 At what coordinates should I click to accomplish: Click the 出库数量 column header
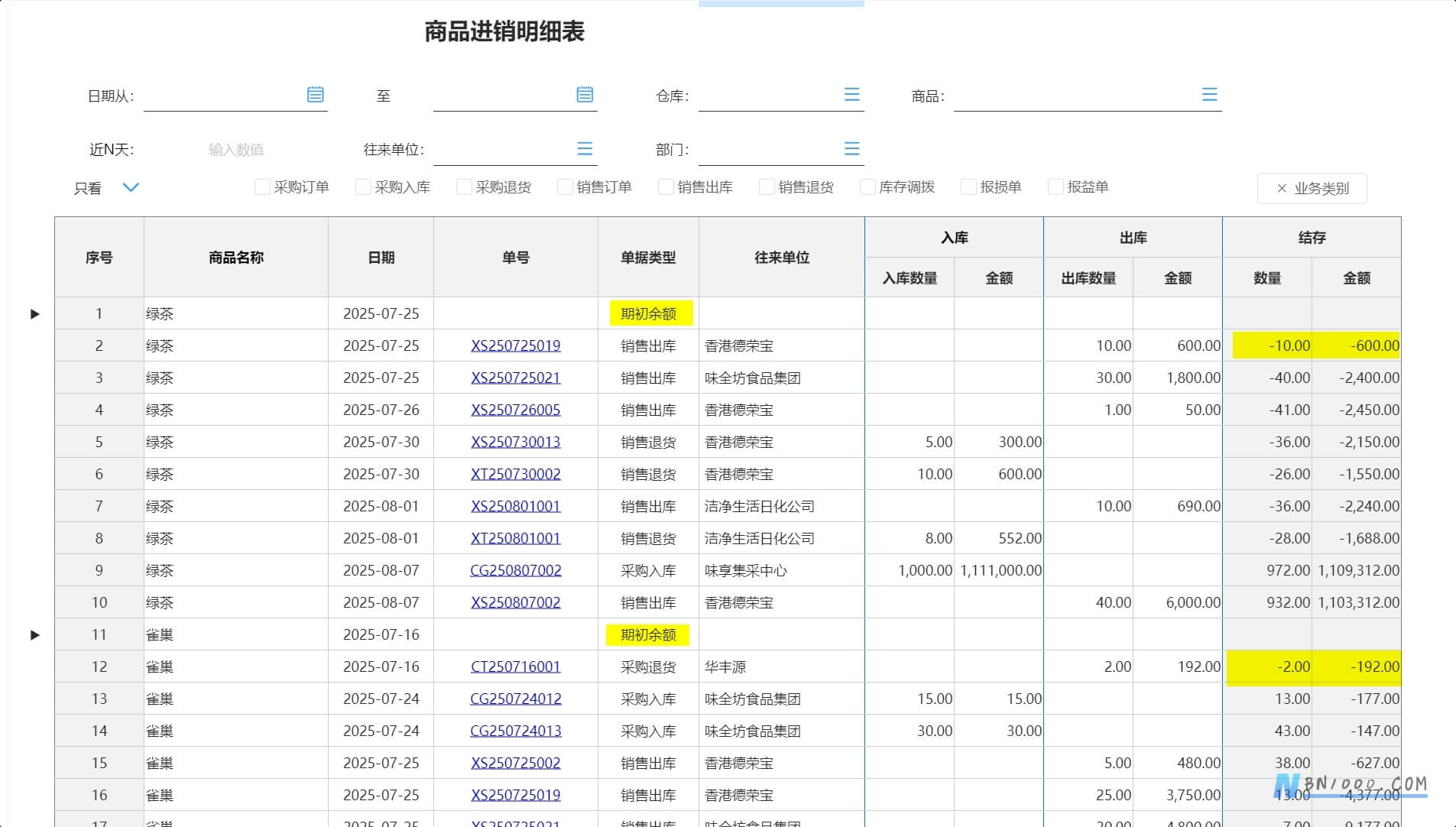coord(1088,278)
